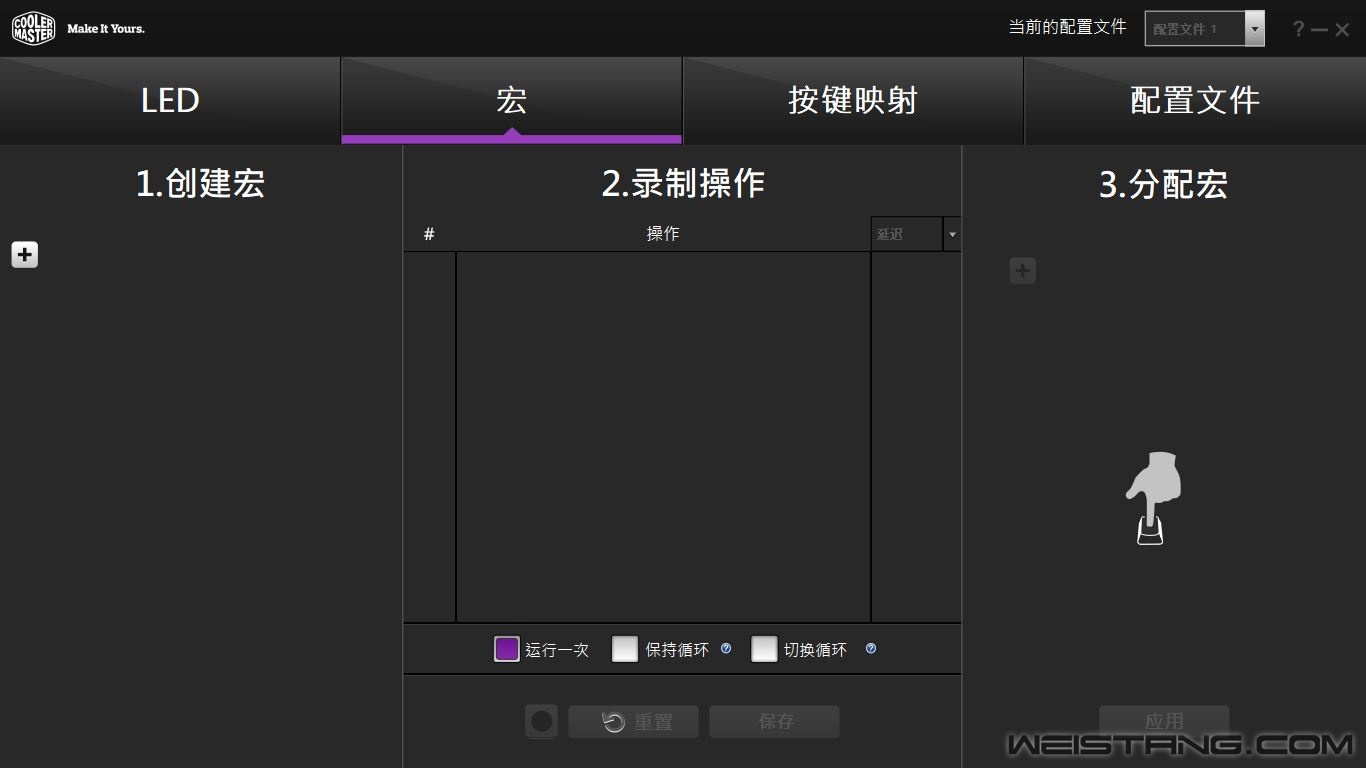Click inside the 操作 recorded actions list
This screenshot has height=768, width=1366.
(x=663, y=436)
